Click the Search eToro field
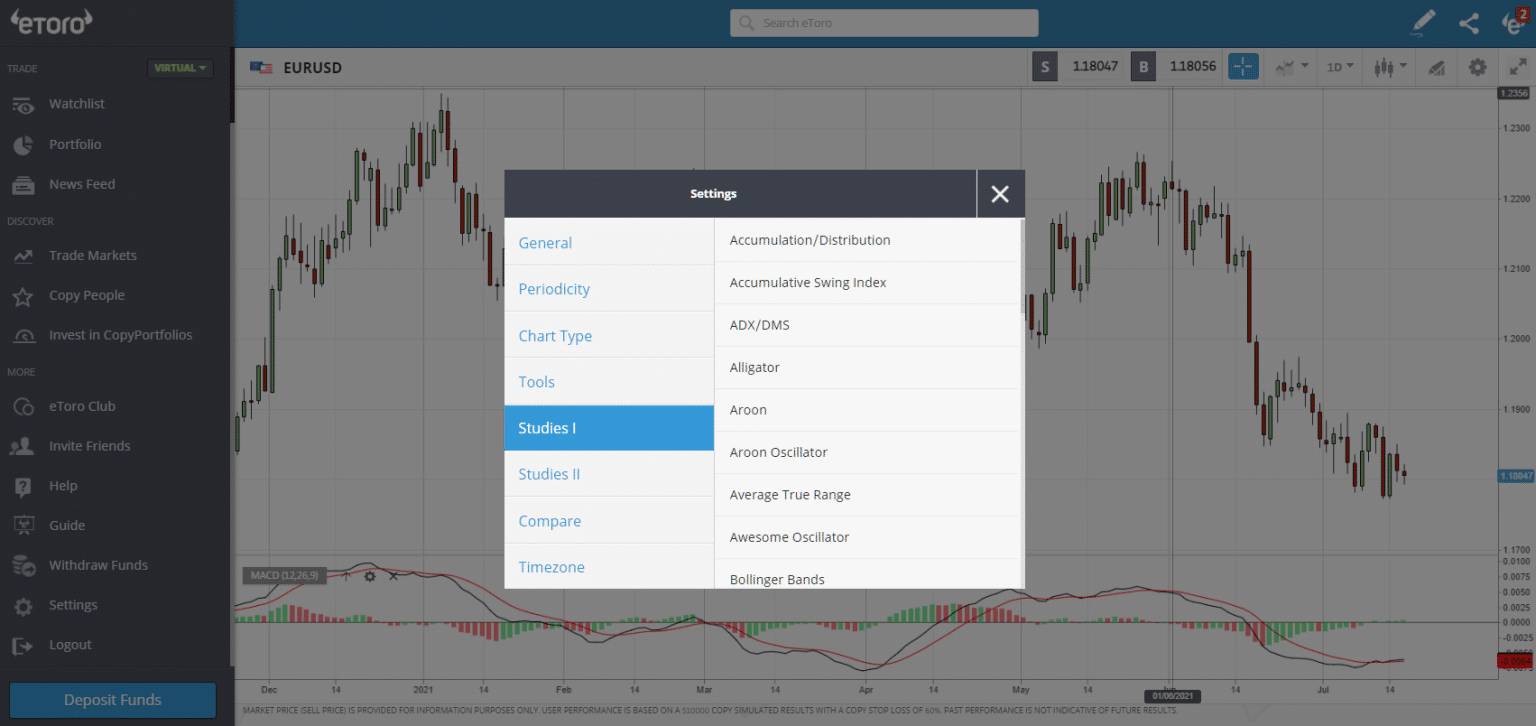This screenshot has width=1536, height=726. (x=883, y=22)
